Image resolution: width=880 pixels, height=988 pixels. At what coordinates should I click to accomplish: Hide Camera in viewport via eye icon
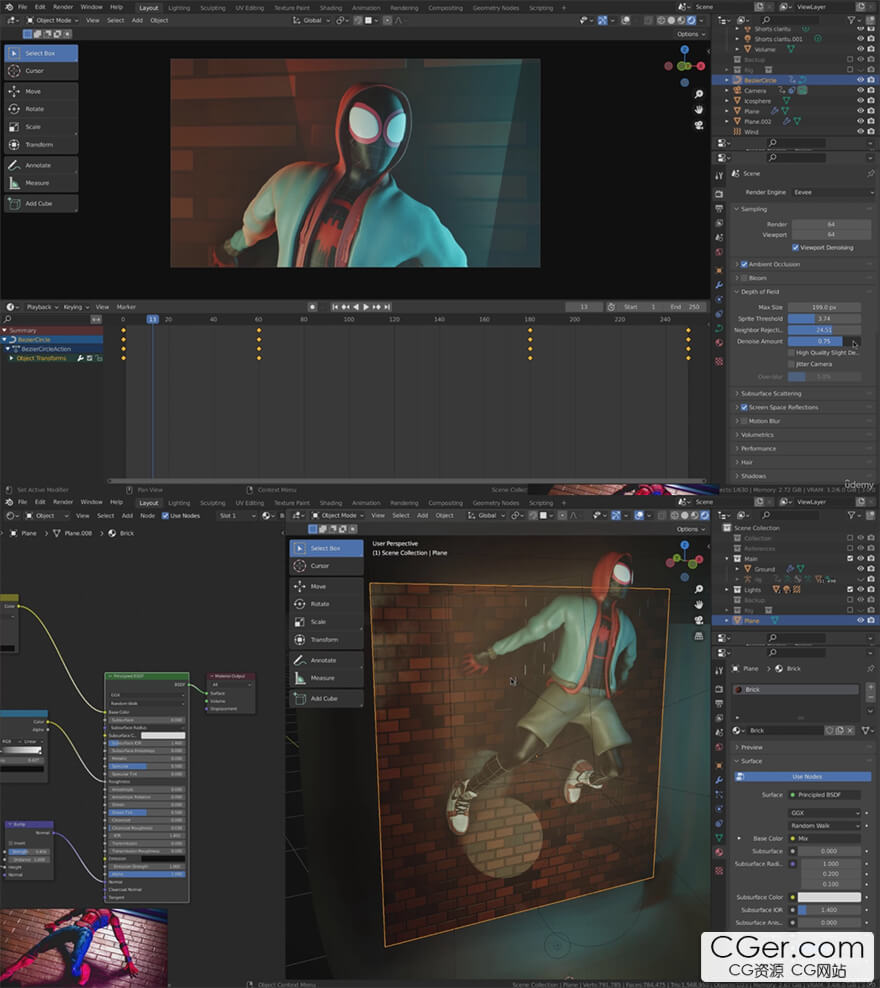860,90
